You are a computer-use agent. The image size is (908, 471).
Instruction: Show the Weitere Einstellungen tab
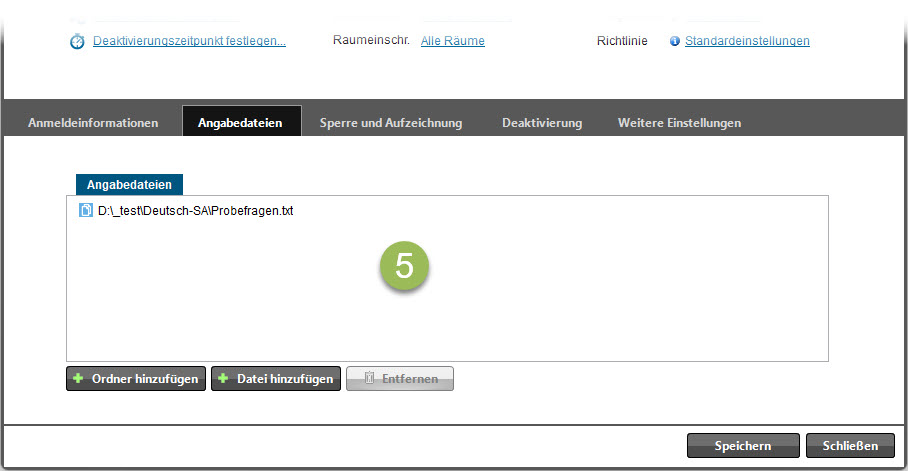[x=679, y=123]
